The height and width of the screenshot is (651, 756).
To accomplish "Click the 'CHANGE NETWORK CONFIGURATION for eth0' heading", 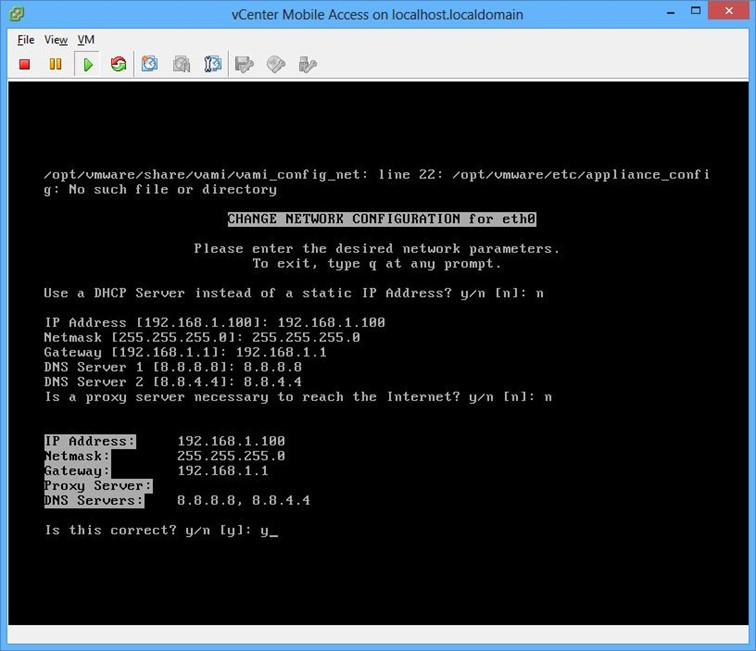I will (x=381, y=219).
